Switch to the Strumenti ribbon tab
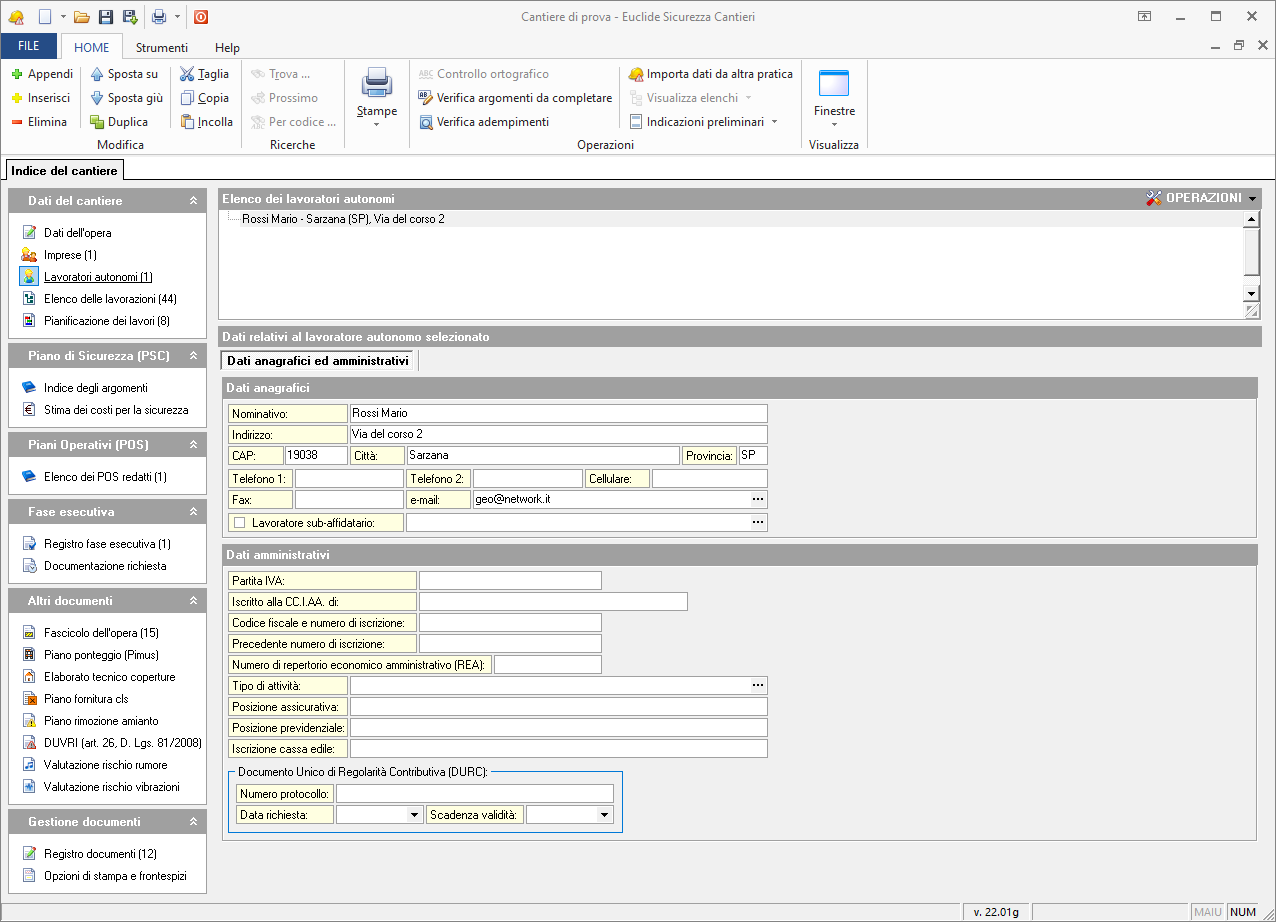The width and height of the screenshot is (1276, 922). pyautogui.click(x=161, y=47)
